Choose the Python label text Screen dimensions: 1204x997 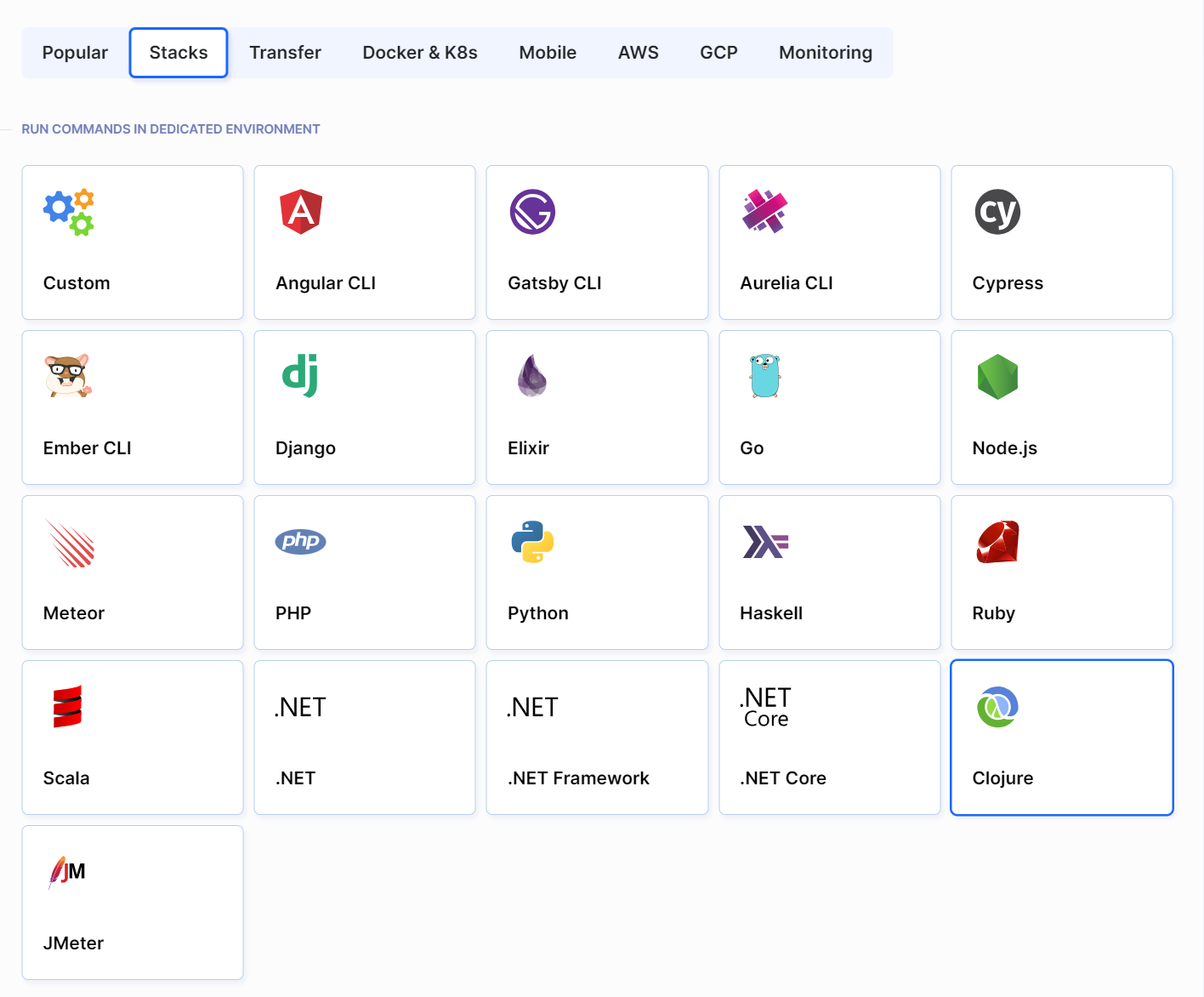(538, 613)
